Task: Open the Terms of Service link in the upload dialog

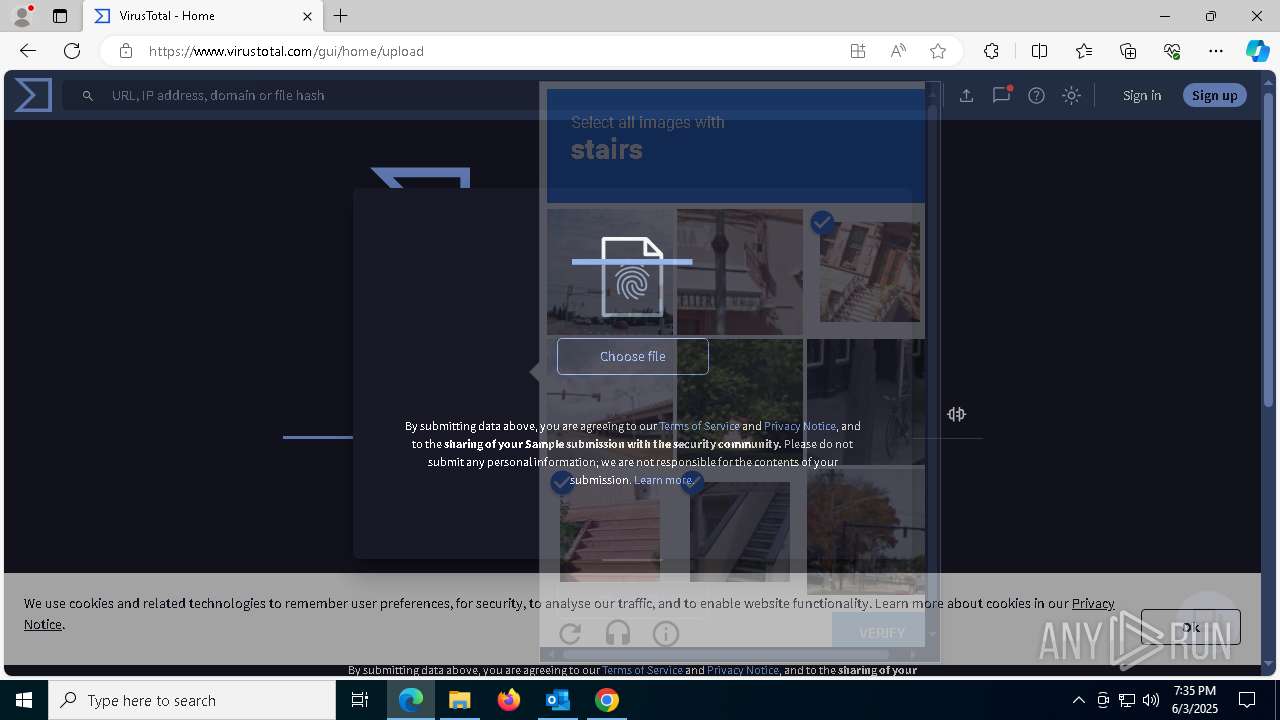Action: point(699,426)
